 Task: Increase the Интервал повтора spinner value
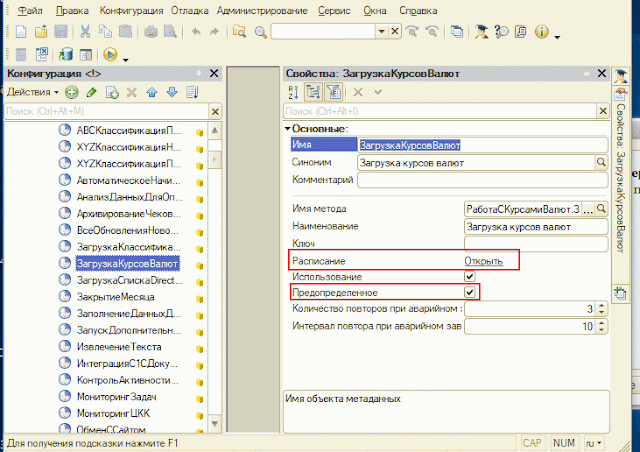point(602,322)
